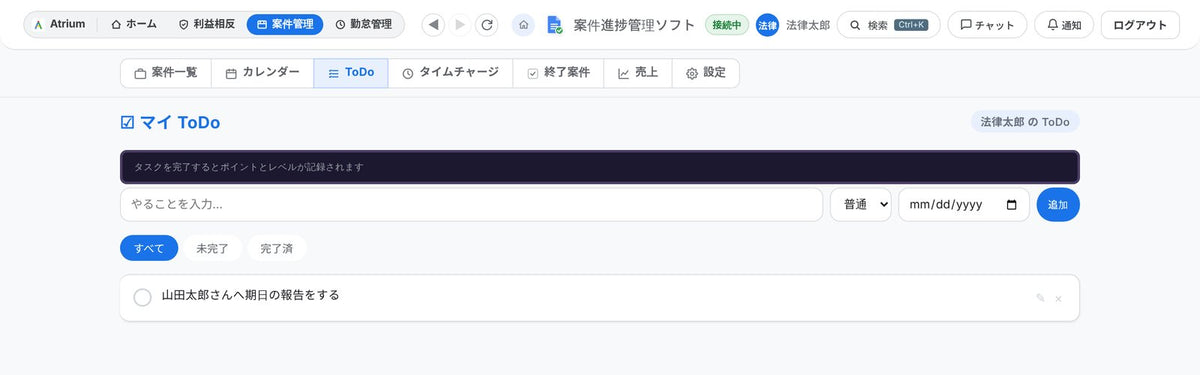Image resolution: width=1200 pixels, height=375 pixels.
Task: Select the ToDo tab
Action: pyautogui.click(x=351, y=73)
